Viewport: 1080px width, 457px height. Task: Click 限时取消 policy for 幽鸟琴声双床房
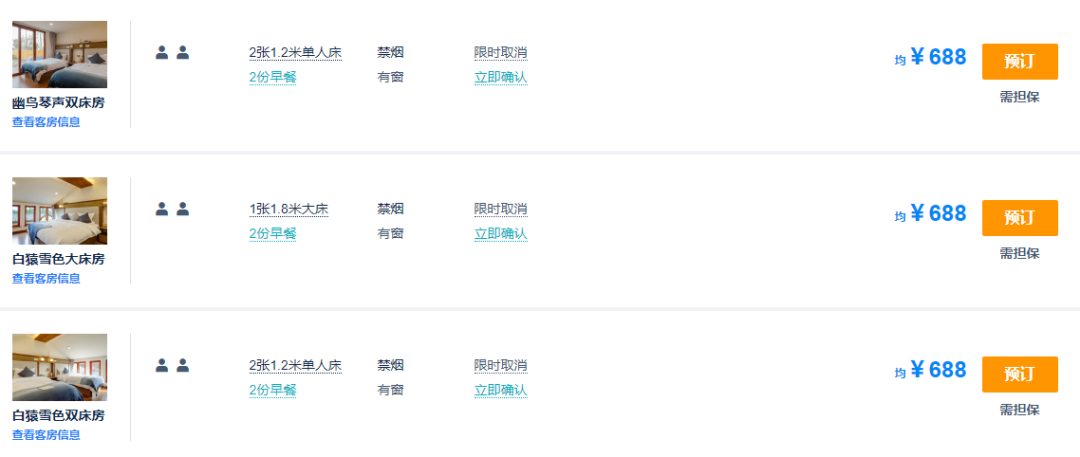[500, 53]
